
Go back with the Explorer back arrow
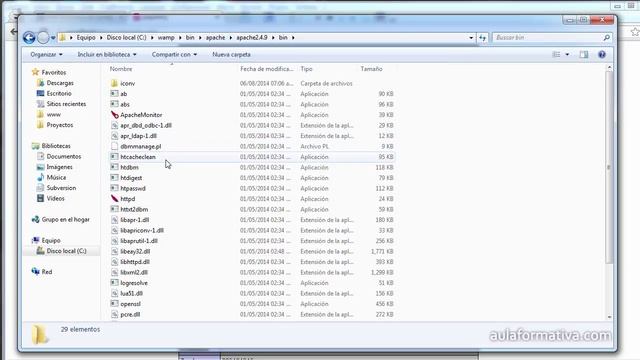[x=29, y=38]
